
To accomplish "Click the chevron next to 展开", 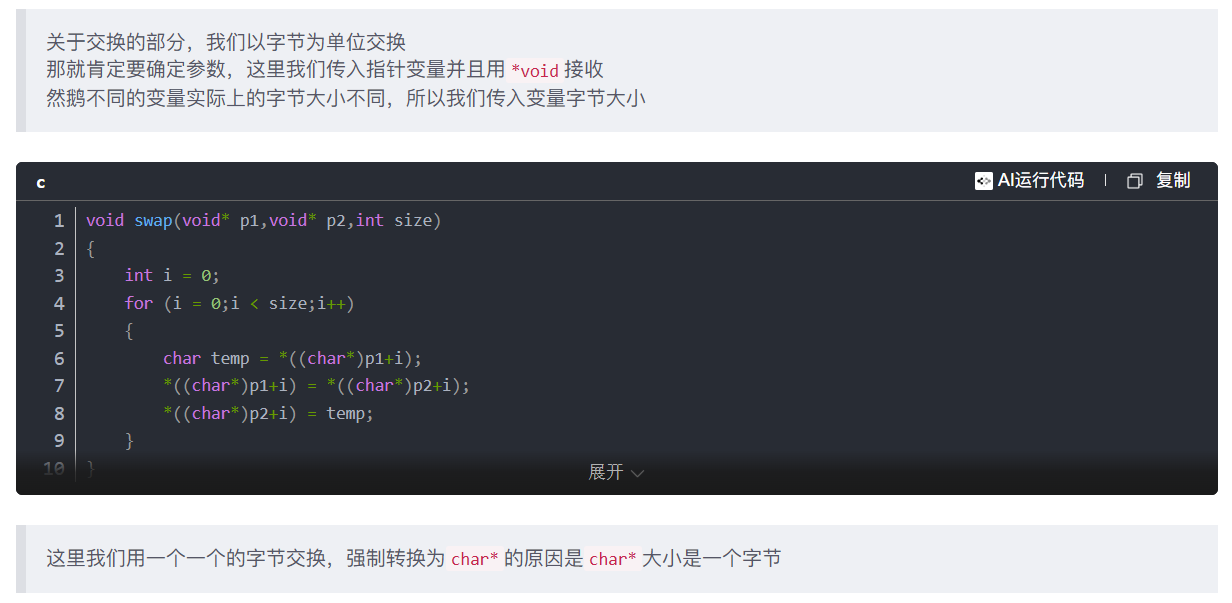I will [638, 472].
